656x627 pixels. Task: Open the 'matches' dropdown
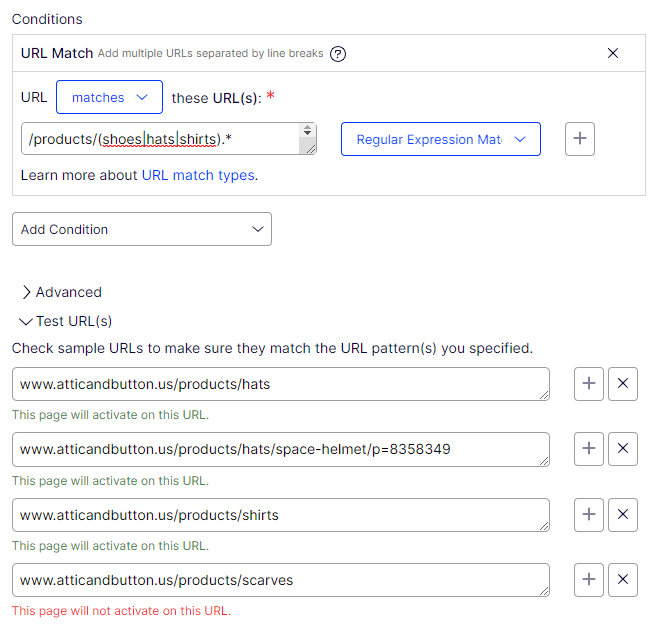[109, 98]
